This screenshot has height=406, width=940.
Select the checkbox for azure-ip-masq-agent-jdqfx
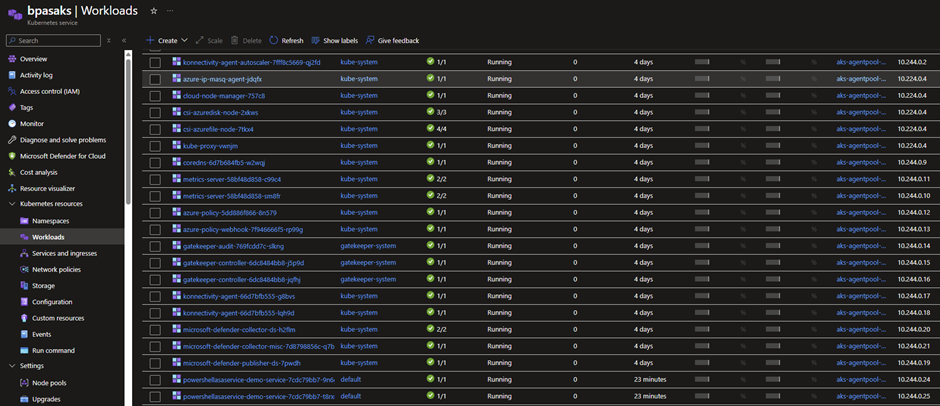155,78
